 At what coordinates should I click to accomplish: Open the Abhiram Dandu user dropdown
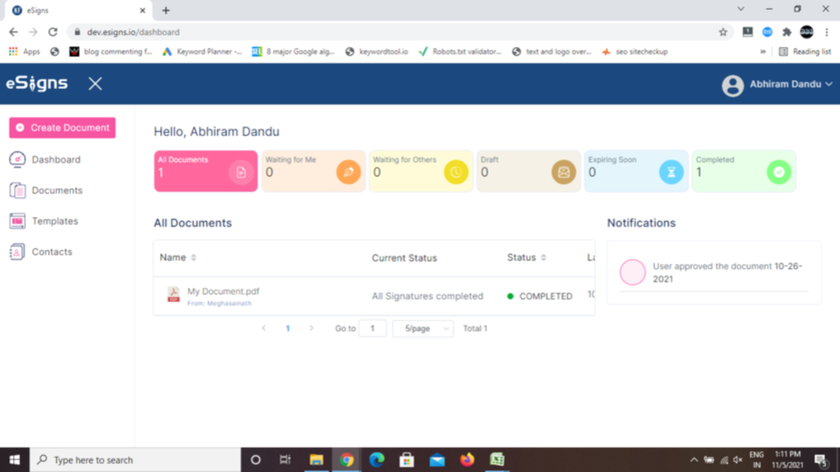(x=791, y=84)
